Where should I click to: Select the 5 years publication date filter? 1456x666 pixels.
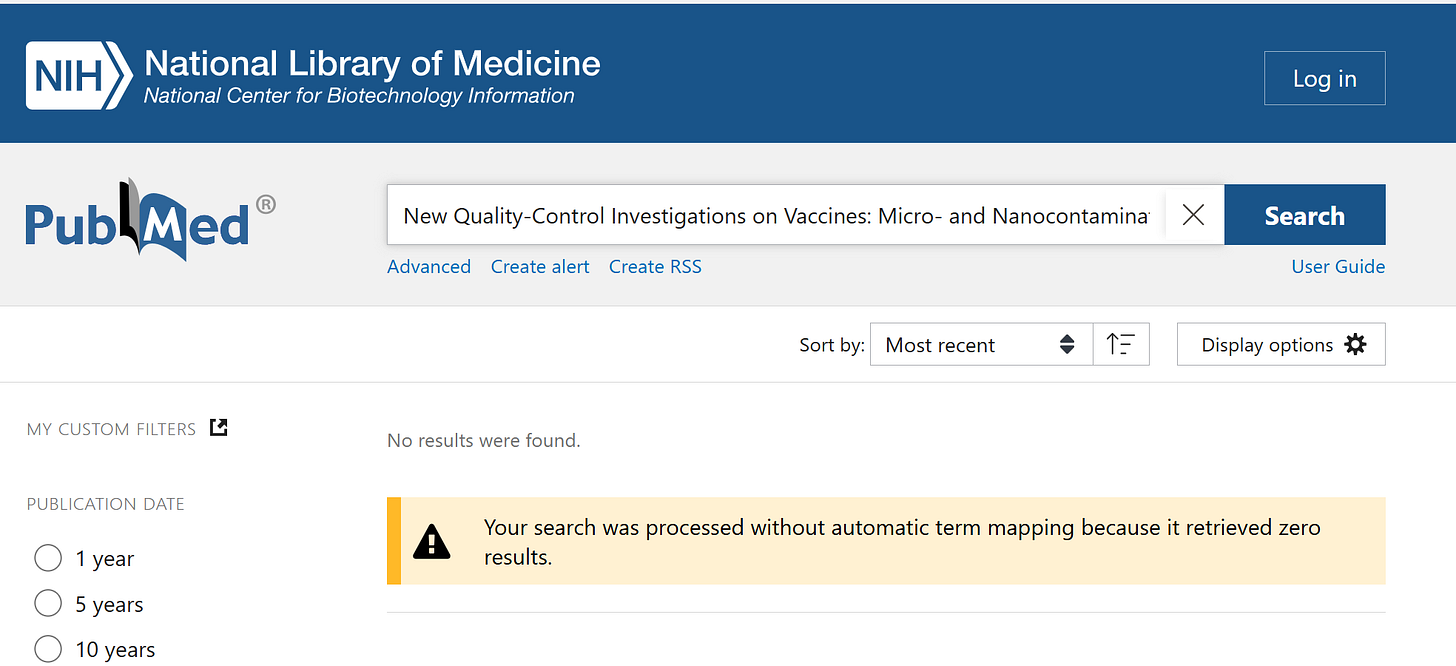[x=48, y=604]
